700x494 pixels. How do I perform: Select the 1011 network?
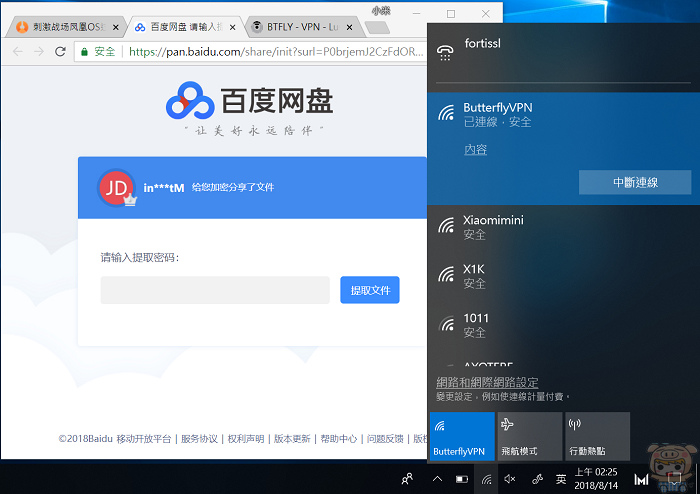tap(563, 327)
